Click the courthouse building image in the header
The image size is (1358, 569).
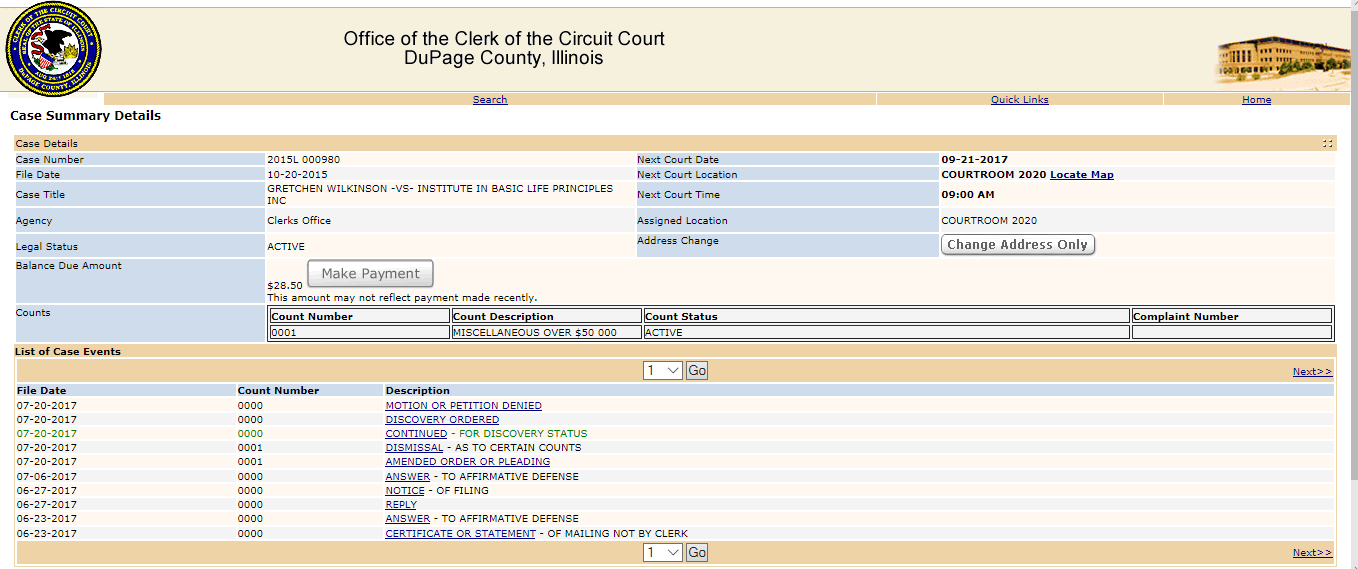coord(1282,62)
